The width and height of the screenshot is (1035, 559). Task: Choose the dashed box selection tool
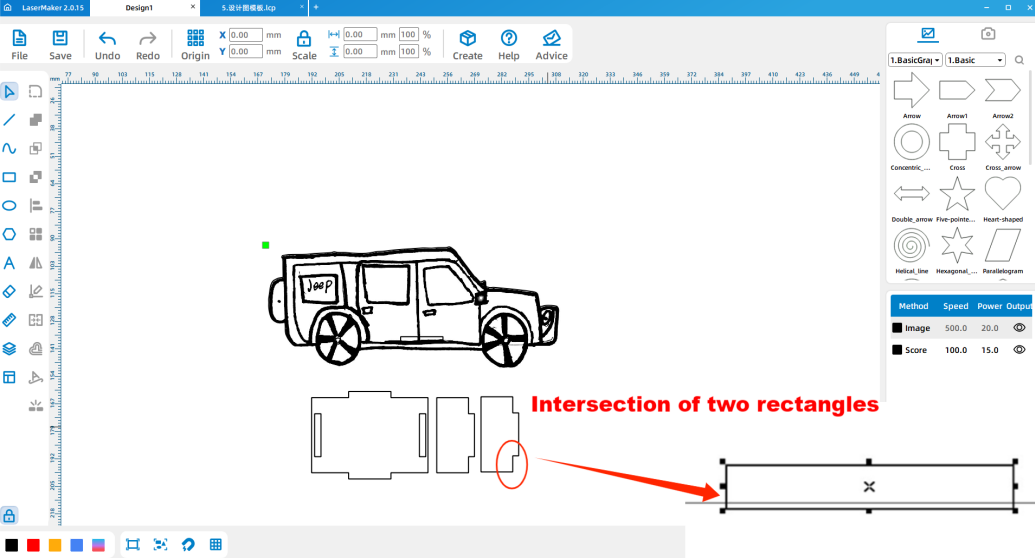(x=36, y=91)
